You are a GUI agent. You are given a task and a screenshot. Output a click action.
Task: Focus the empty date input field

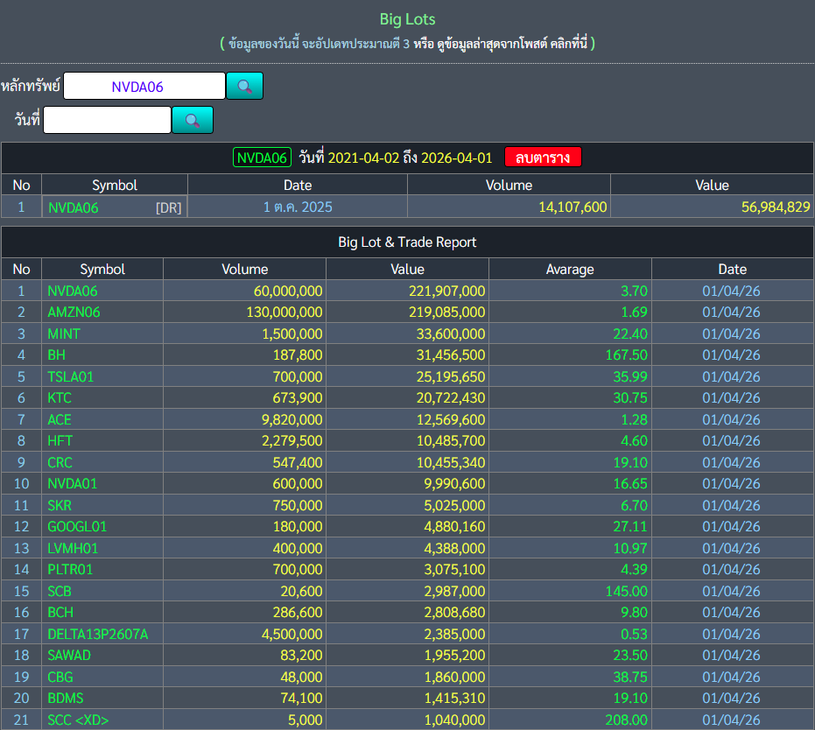click(107, 120)
